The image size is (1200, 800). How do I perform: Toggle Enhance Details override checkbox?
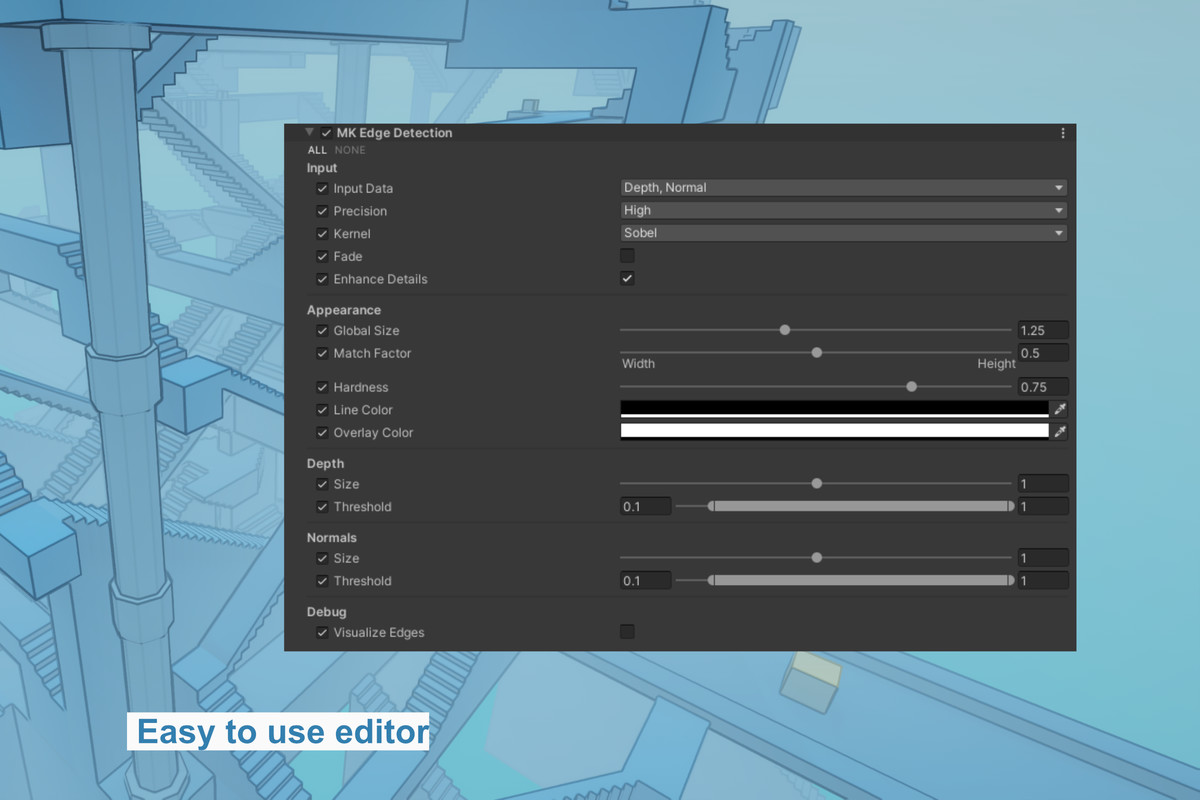[322, 279]
